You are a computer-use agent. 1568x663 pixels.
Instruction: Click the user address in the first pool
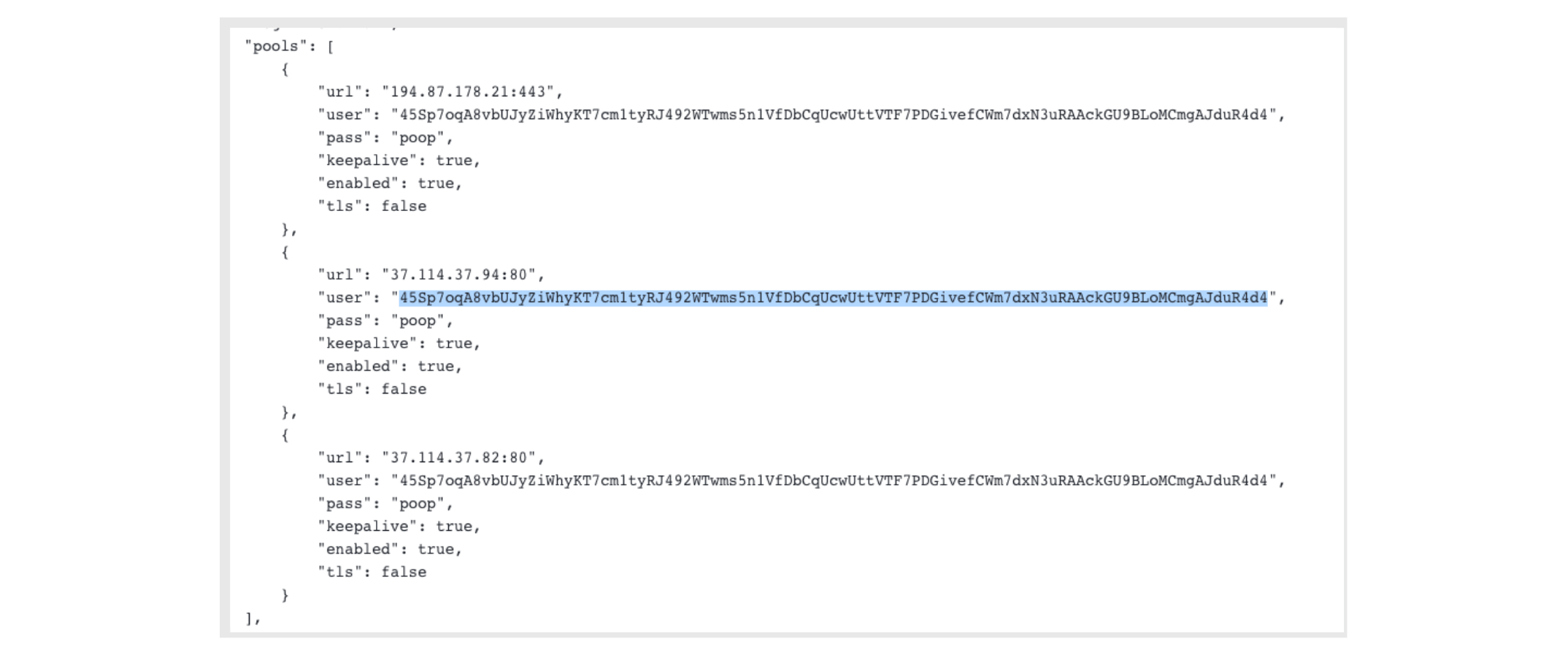click(833, 115)
